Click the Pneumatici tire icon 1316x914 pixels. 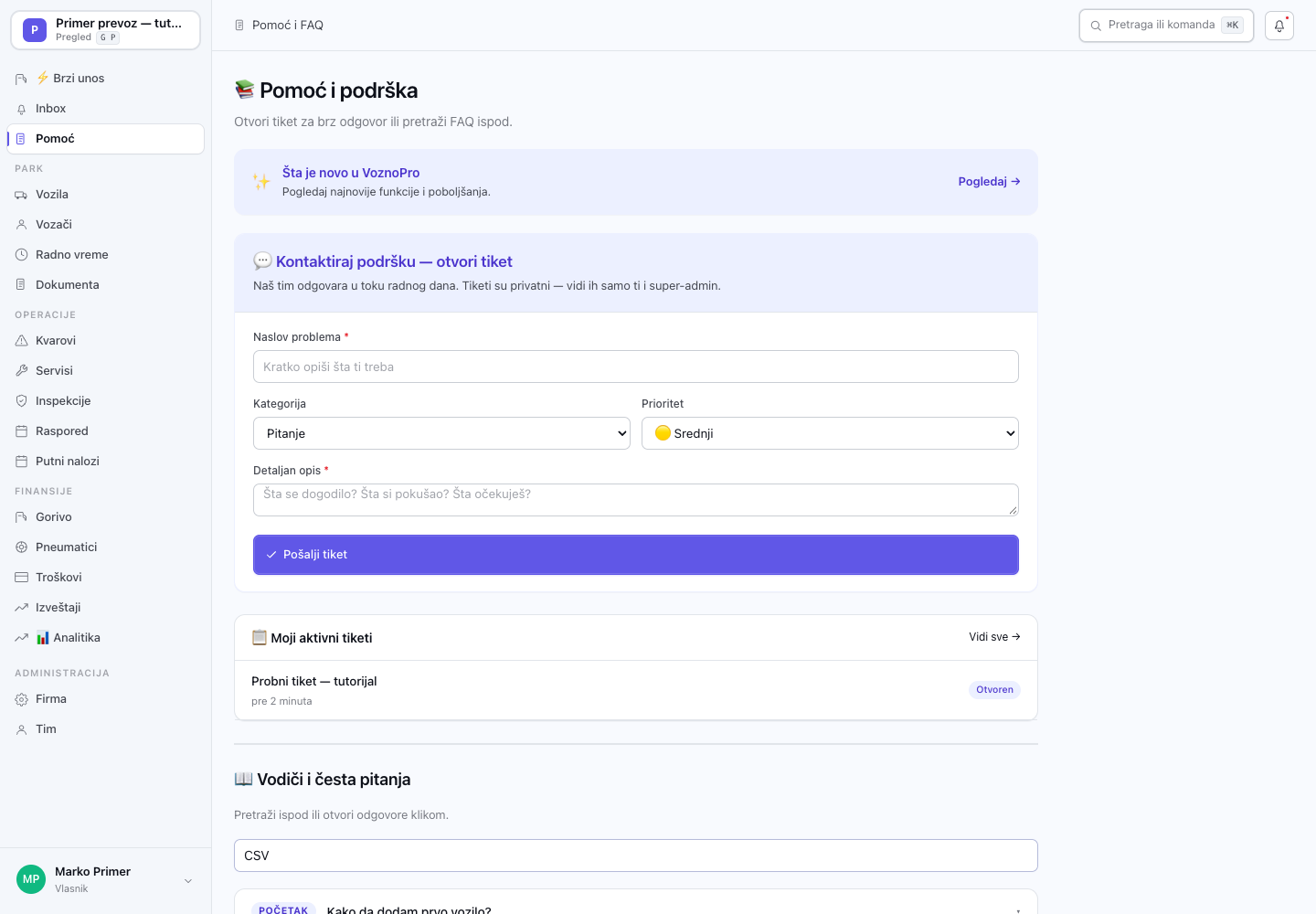[21, 547]
